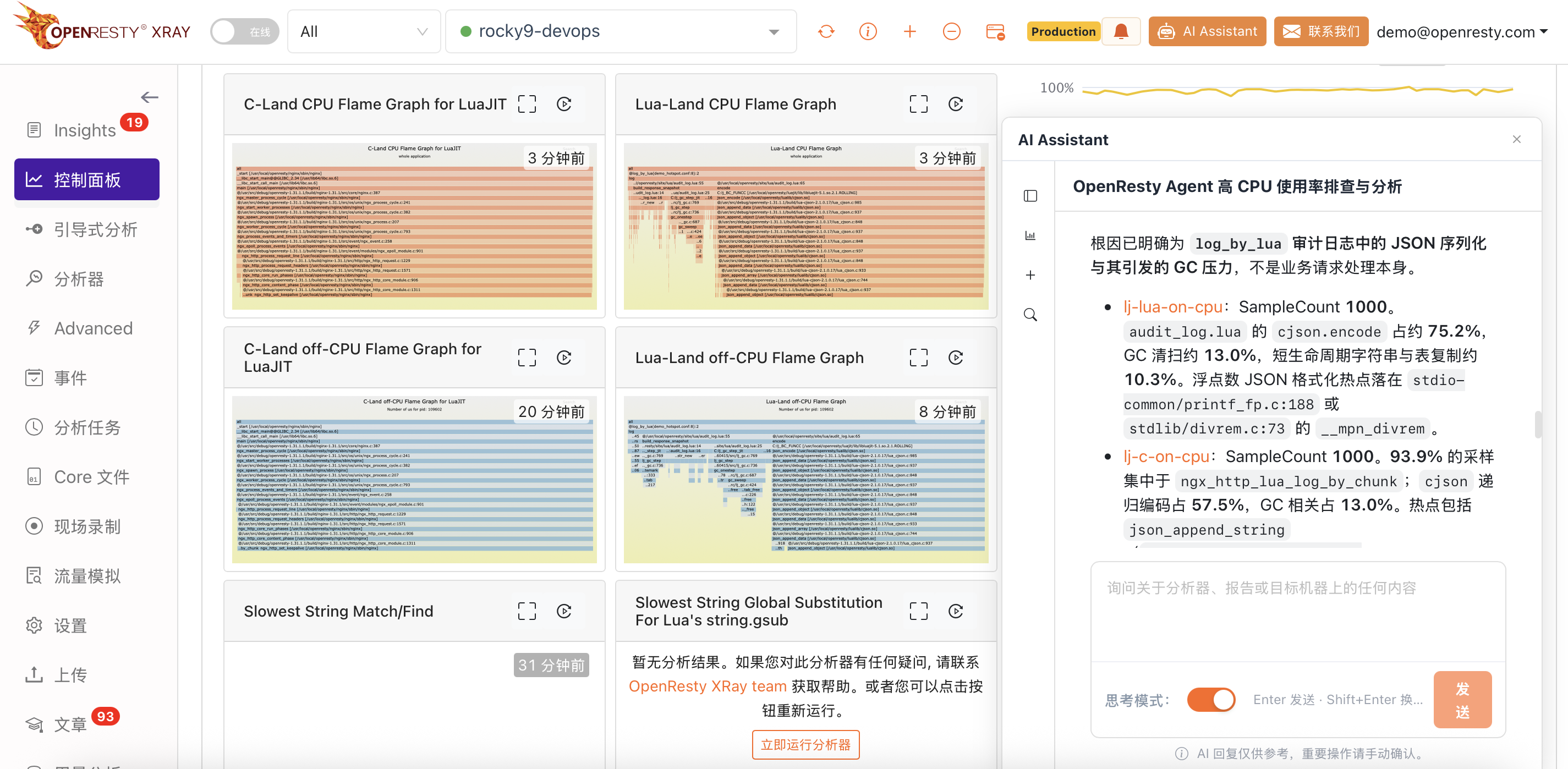Expand Slowest String Global Substitution panel fullscreen
Screen dimensions: 1568x769
point(919,612)
